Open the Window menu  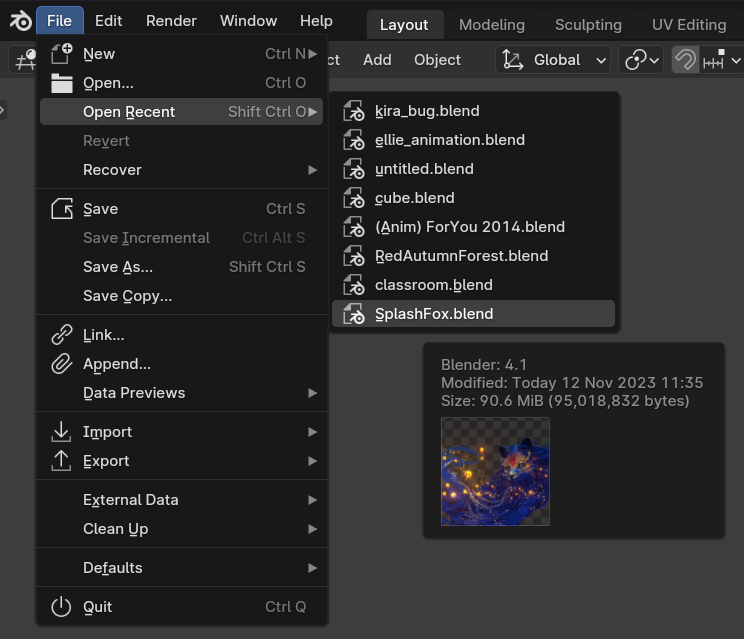tap(248, 21)
